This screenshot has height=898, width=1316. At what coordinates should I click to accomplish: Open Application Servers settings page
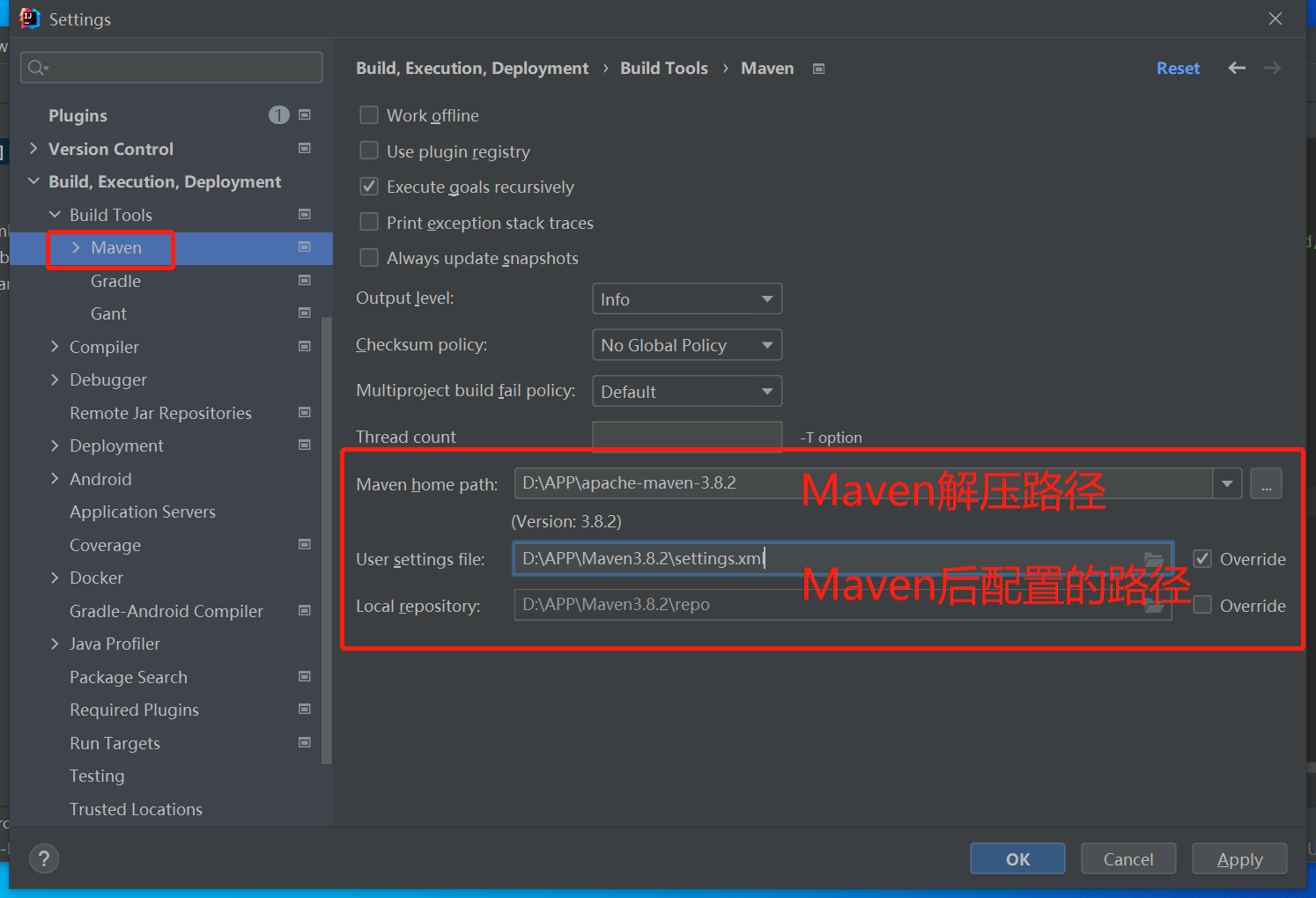point(143,512)
